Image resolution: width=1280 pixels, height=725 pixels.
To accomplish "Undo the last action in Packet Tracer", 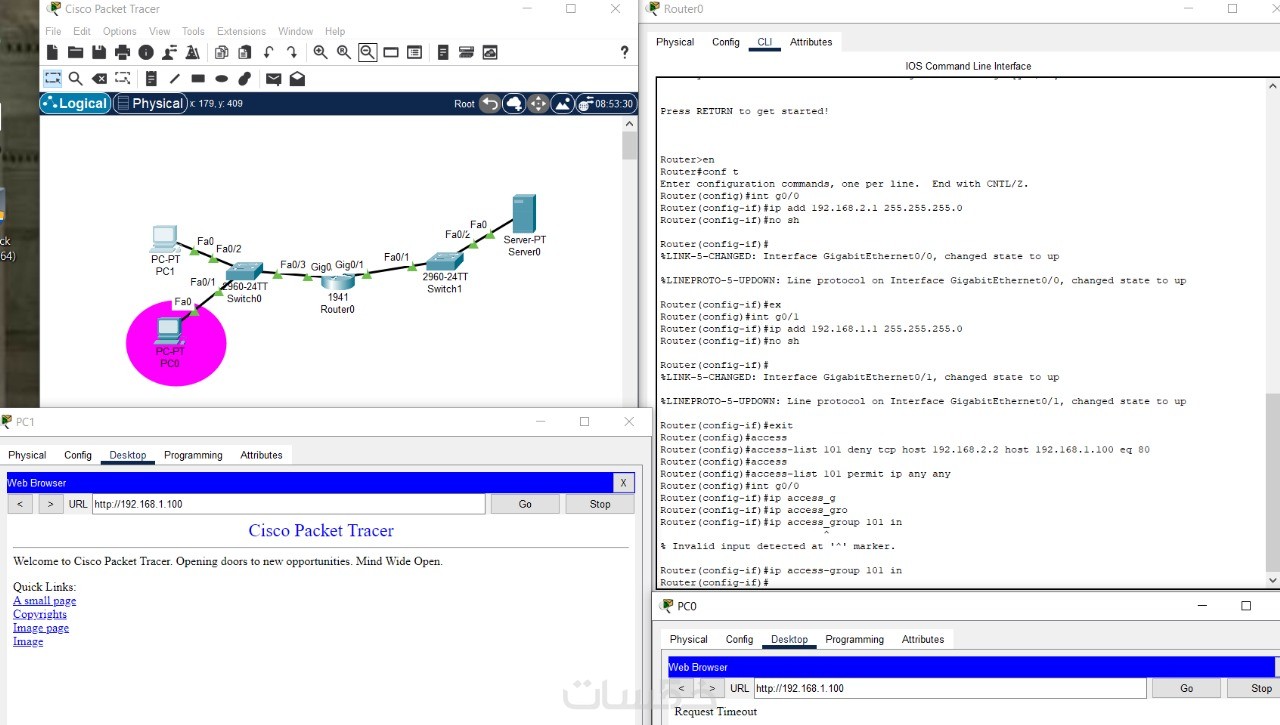I will [x=269, y=52].
